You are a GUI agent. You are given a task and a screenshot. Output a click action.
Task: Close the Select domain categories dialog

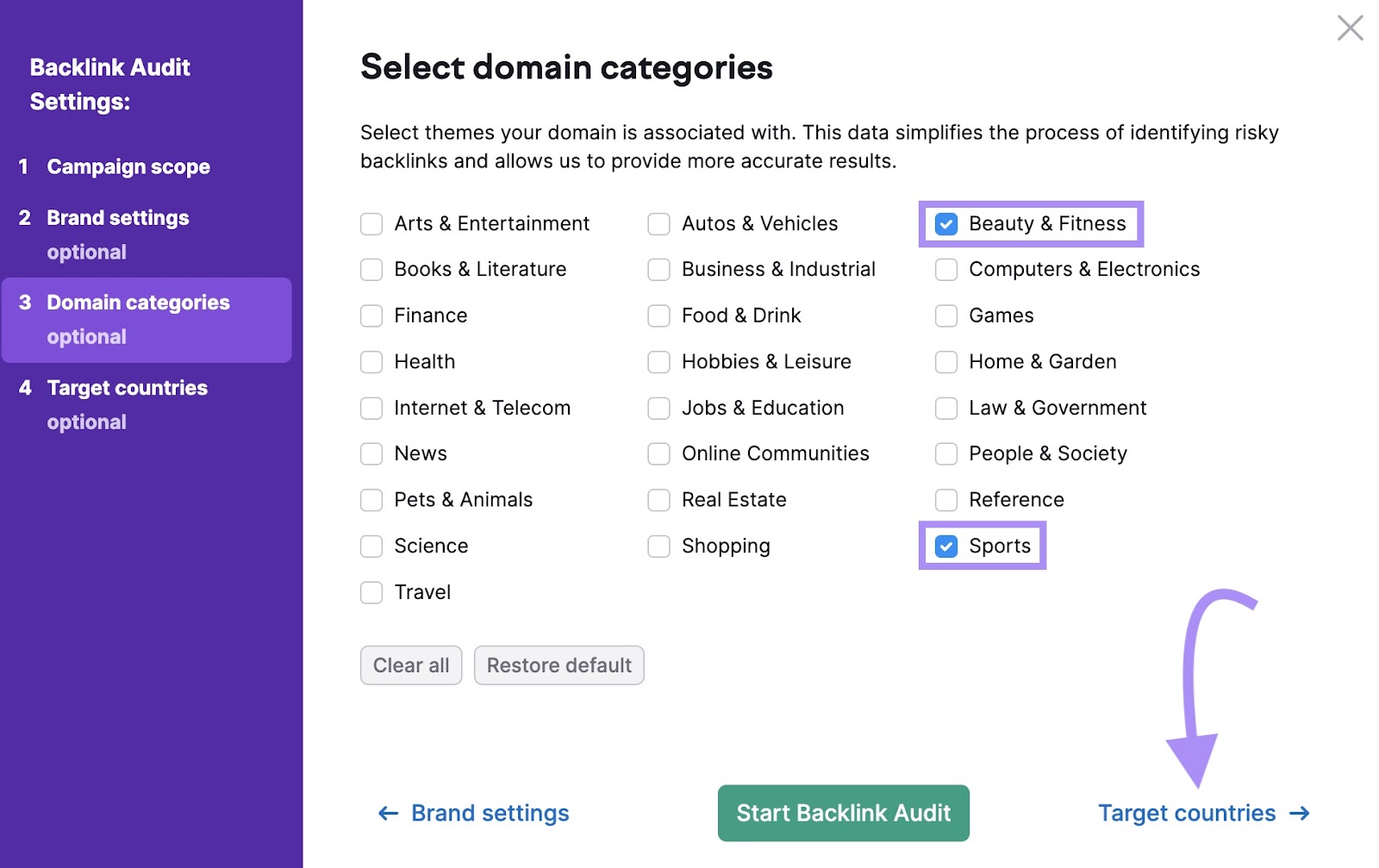[1350, 28]
